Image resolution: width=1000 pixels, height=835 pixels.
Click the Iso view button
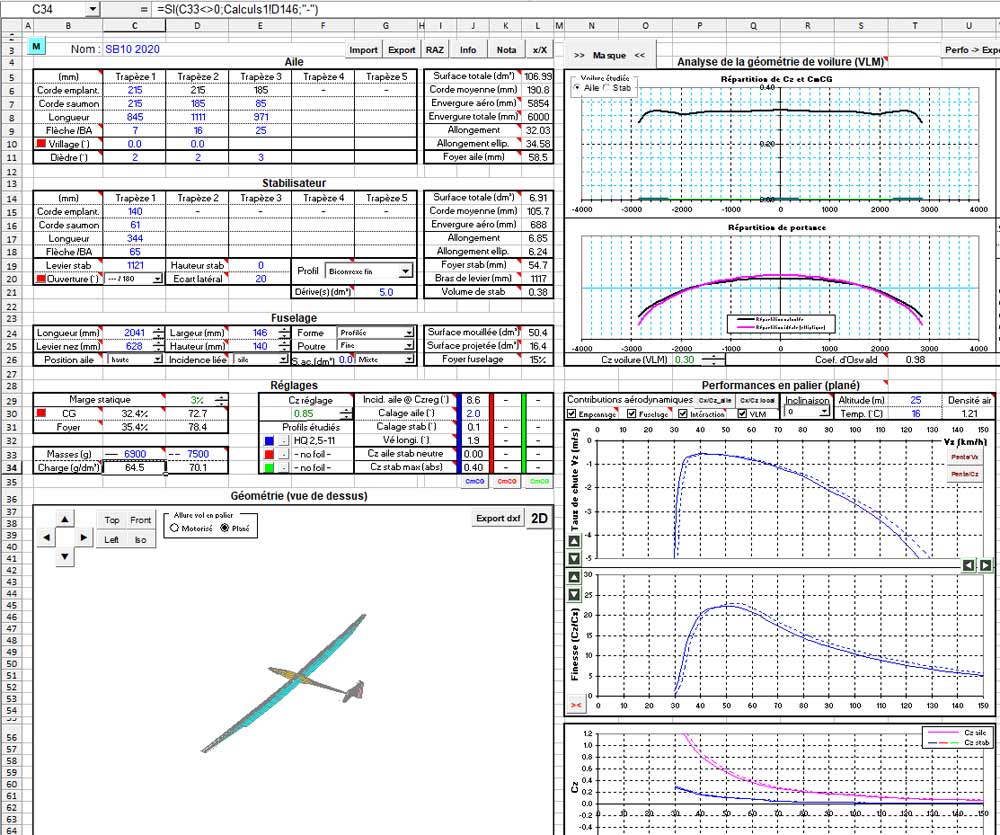click(140, 540)
